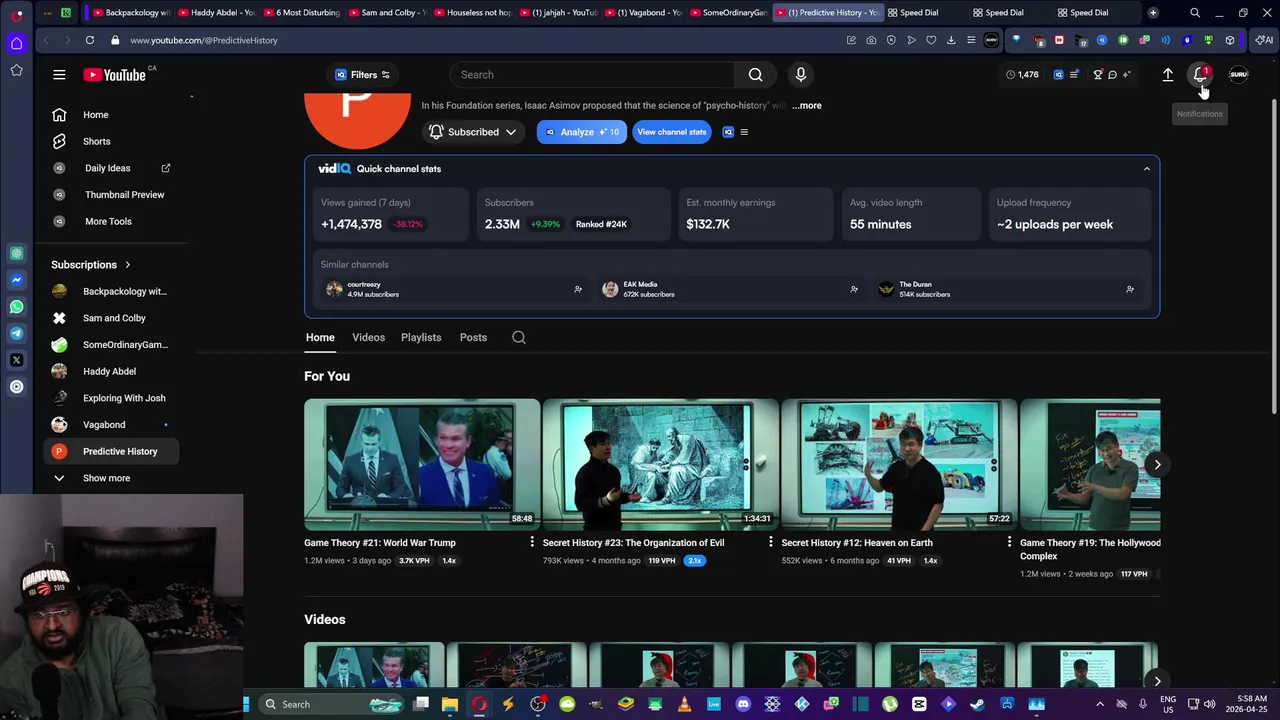The width and height of the screenshot is (1280, 720).
Task: Reload the page in browser toolbar
Action: pyautogui.click(x=90, y=40)
